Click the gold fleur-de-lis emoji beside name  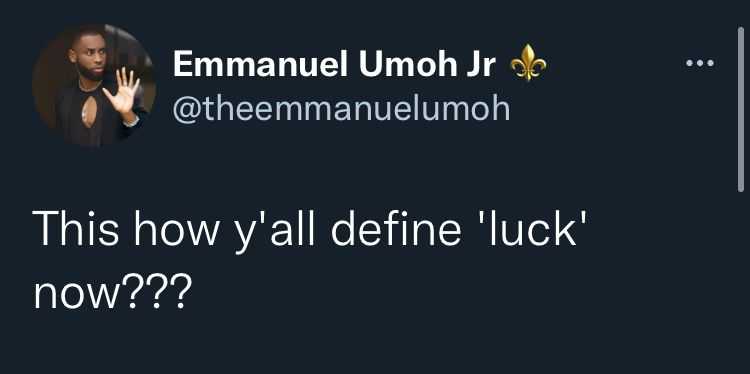coord(529,63)
